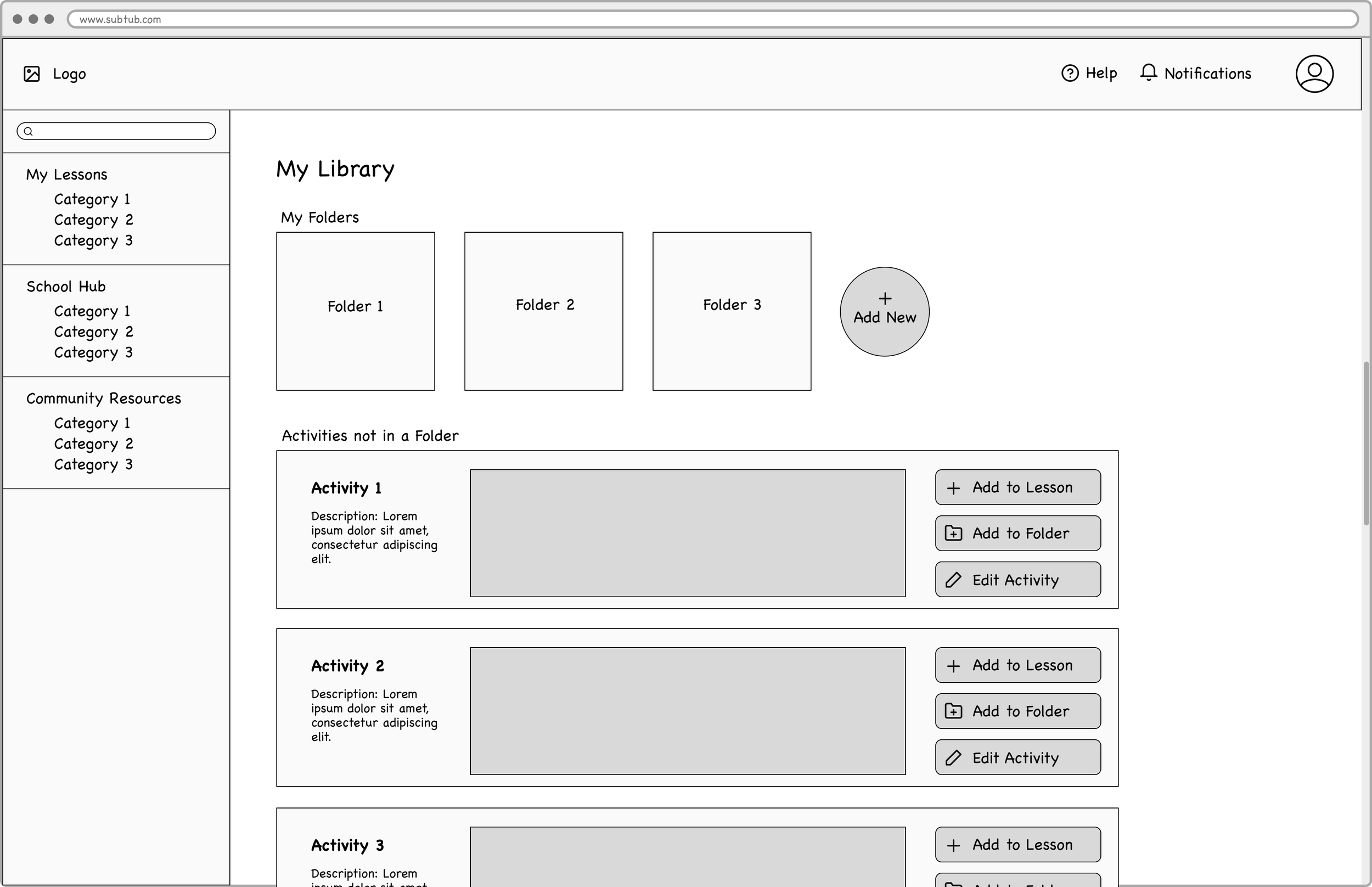Click the page vertical scrollbar
This screenshot has width=1372, height=887.
click(x=1365, y=443)
